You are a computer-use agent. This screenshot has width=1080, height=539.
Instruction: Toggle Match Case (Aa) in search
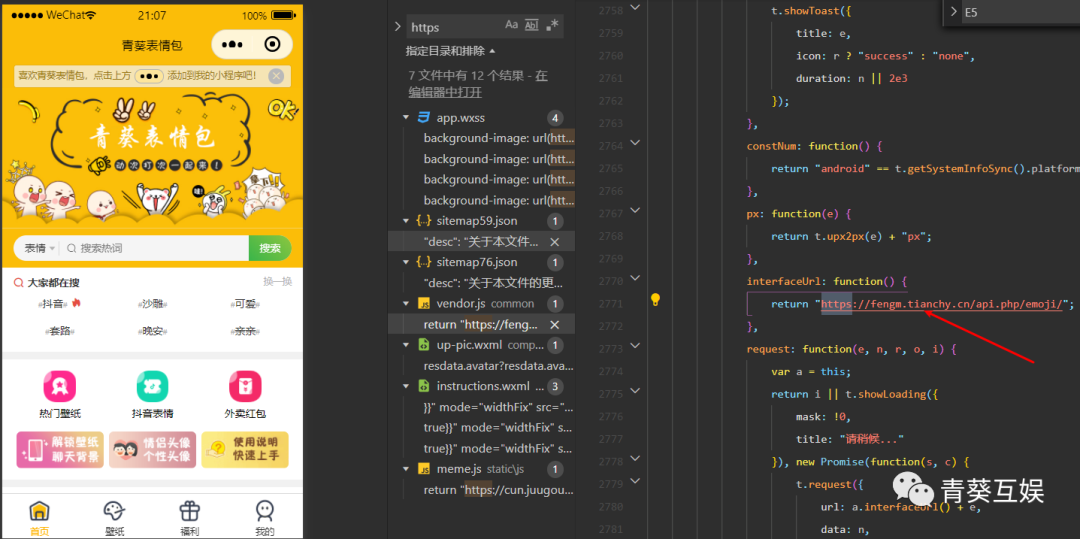(x=511, y=25)
